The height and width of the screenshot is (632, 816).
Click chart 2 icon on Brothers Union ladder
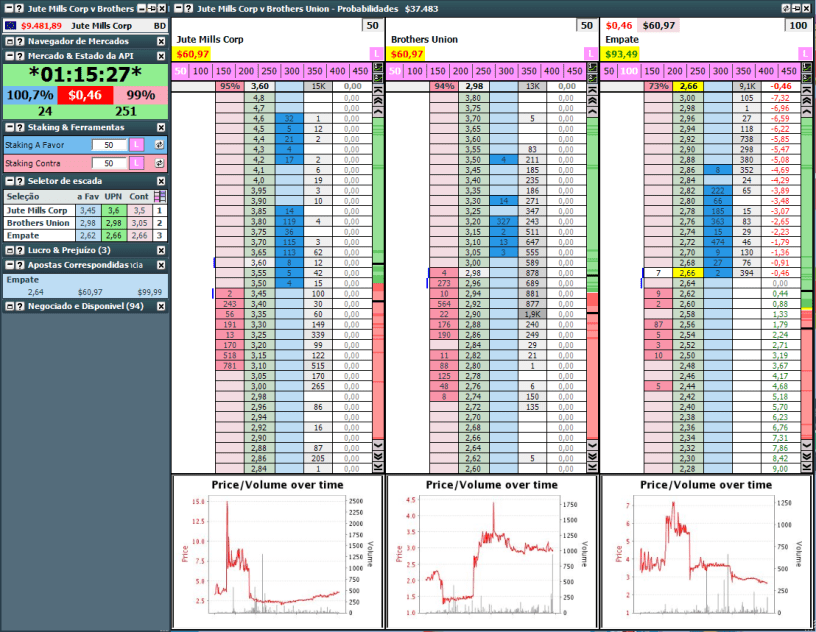[x=592, y=77]
